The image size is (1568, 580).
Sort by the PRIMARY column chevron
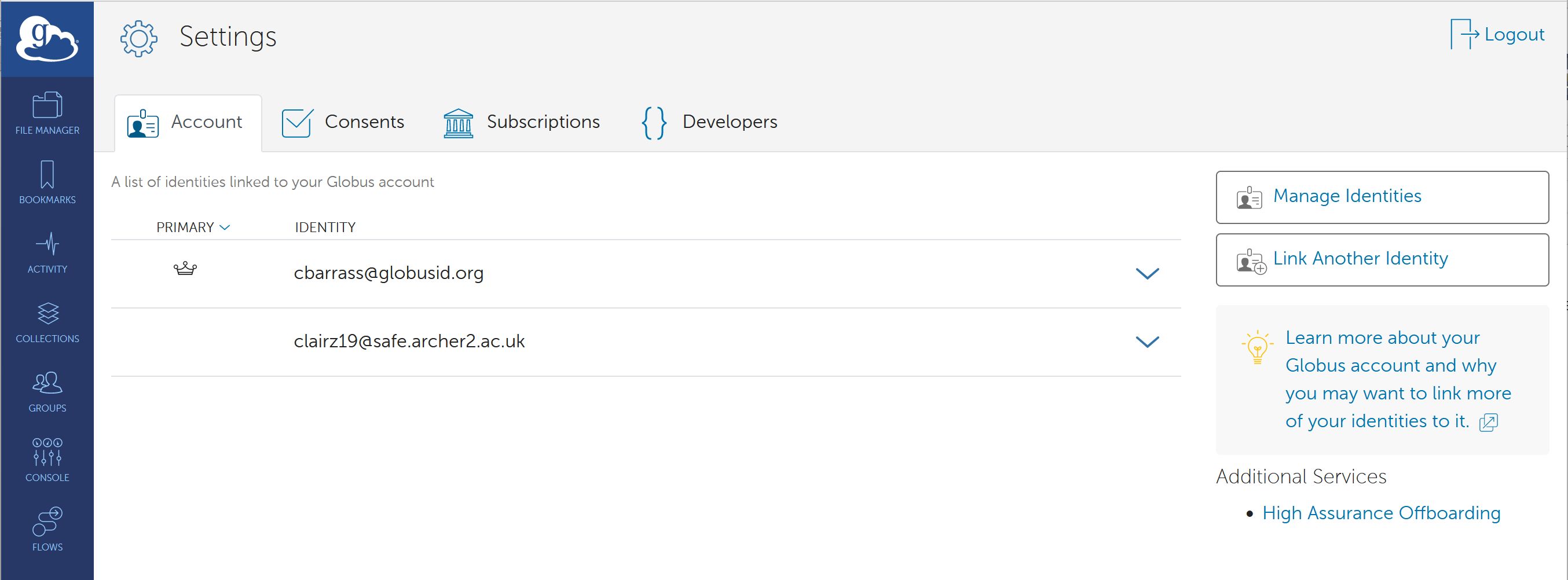click(225, 227)
